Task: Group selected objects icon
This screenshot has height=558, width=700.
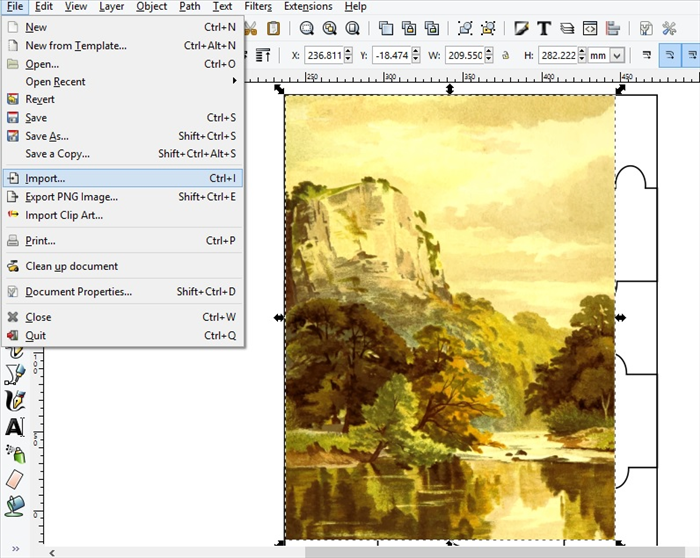Action: pyautogui.click(x=465, y=29)
